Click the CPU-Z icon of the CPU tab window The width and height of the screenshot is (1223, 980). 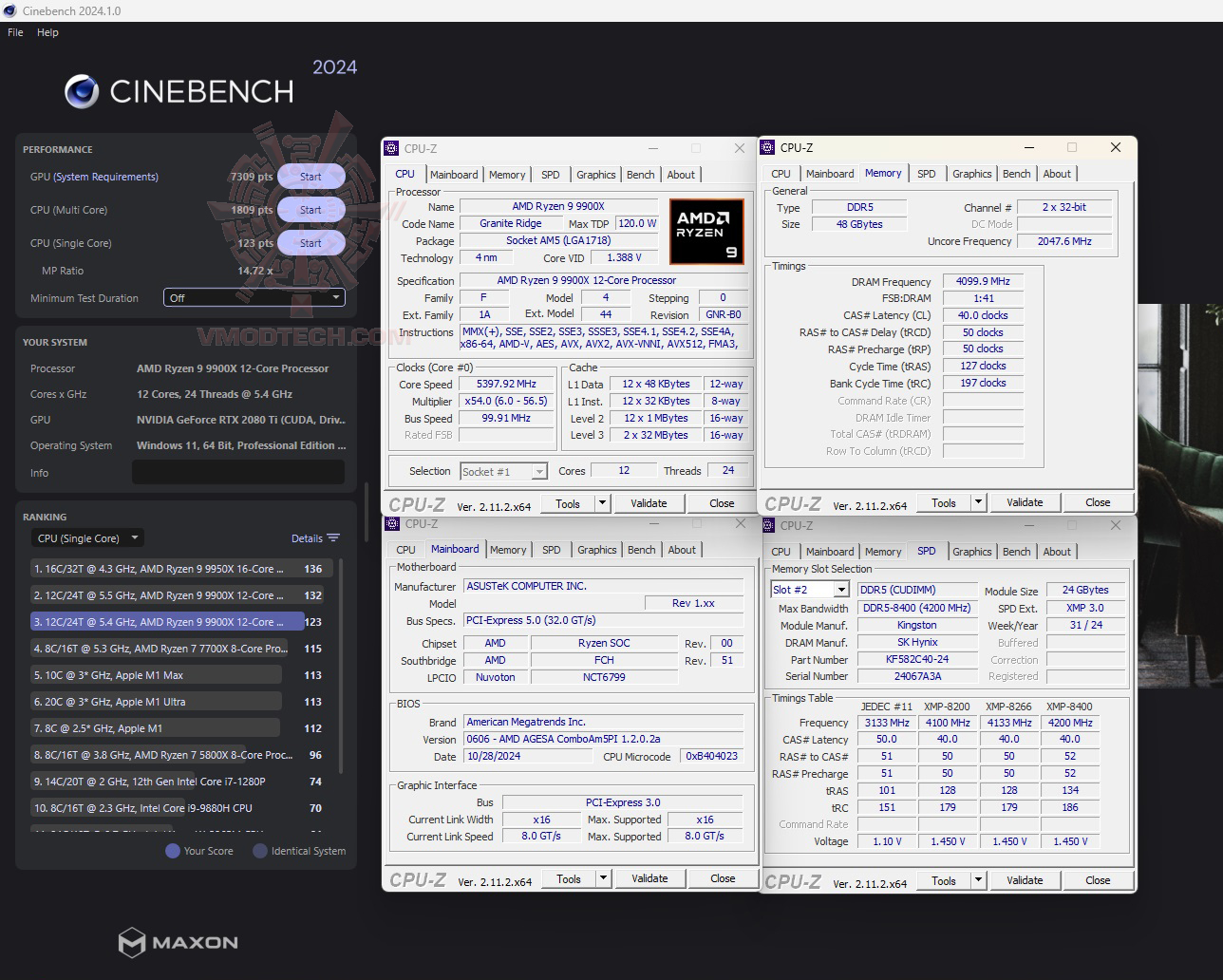[x=391, y=148]
